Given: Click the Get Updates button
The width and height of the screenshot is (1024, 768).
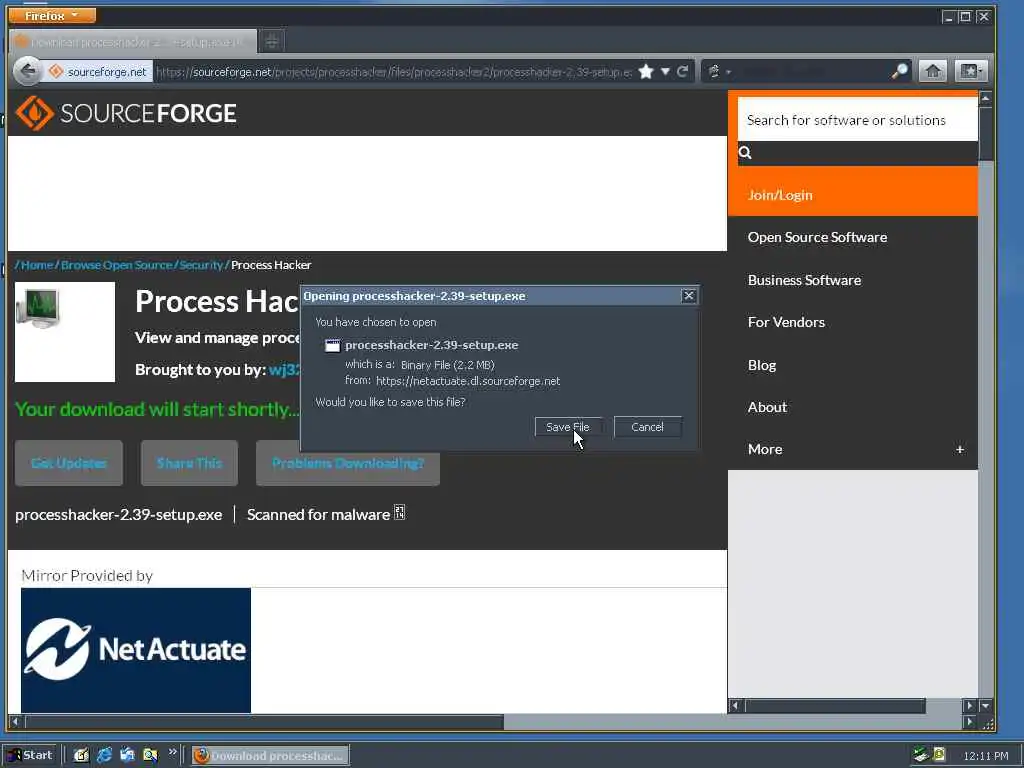Looking at the screenshot, I should click(69, 463).
